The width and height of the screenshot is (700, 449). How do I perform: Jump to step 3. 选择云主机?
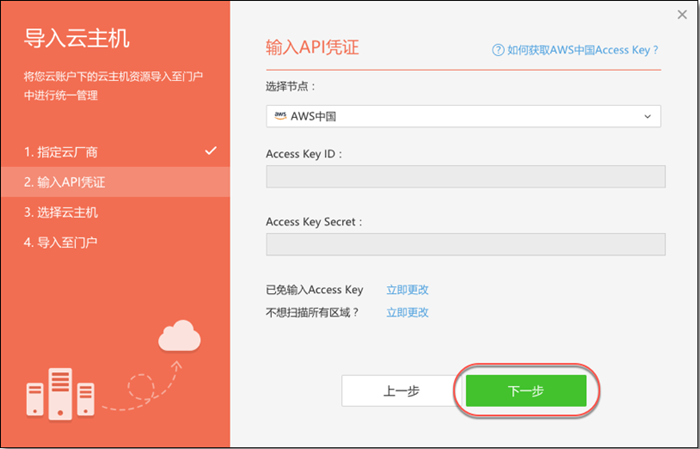tap(62, 212)
